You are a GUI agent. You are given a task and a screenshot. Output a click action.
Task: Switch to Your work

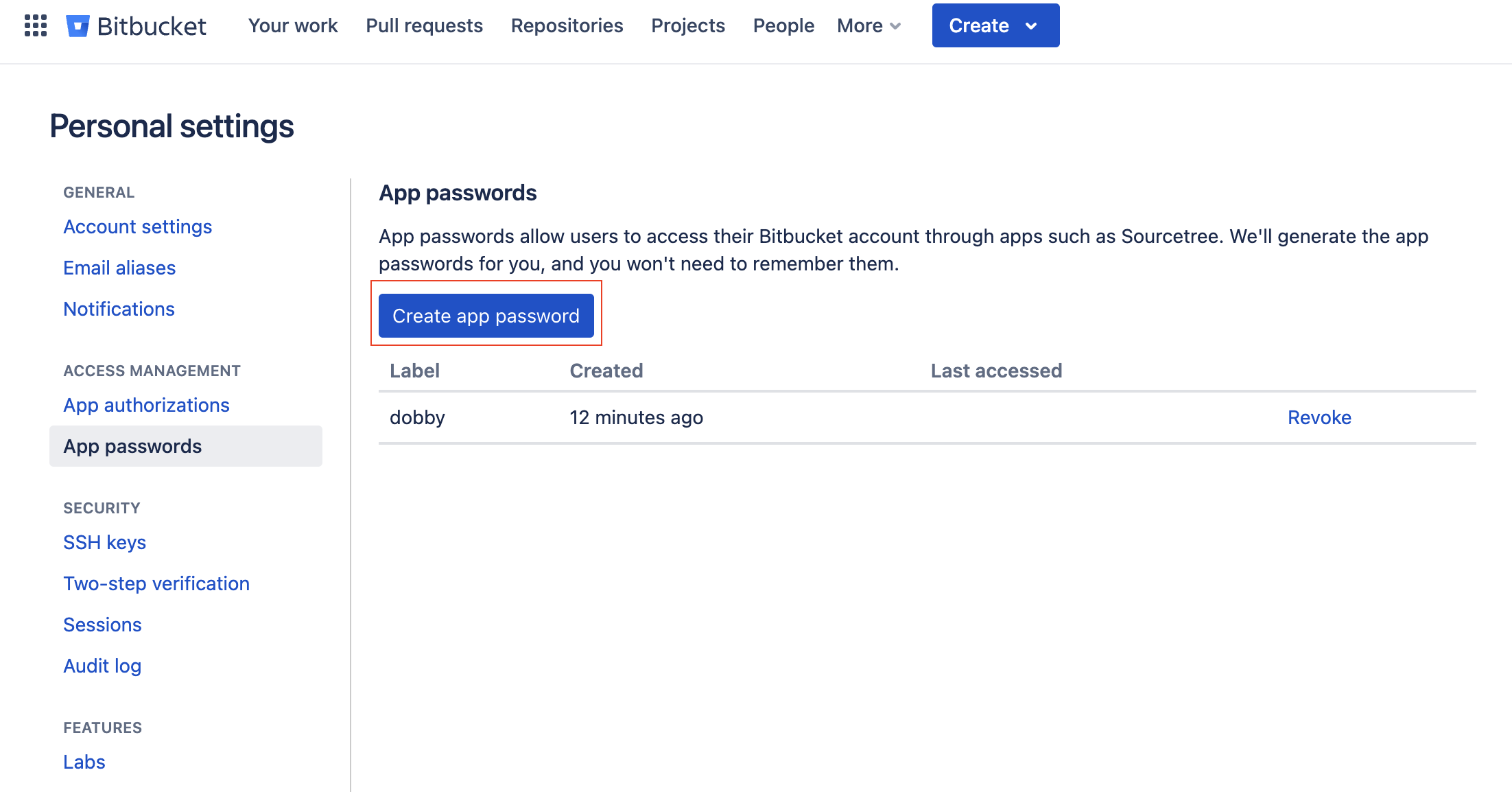click(293, 25)
